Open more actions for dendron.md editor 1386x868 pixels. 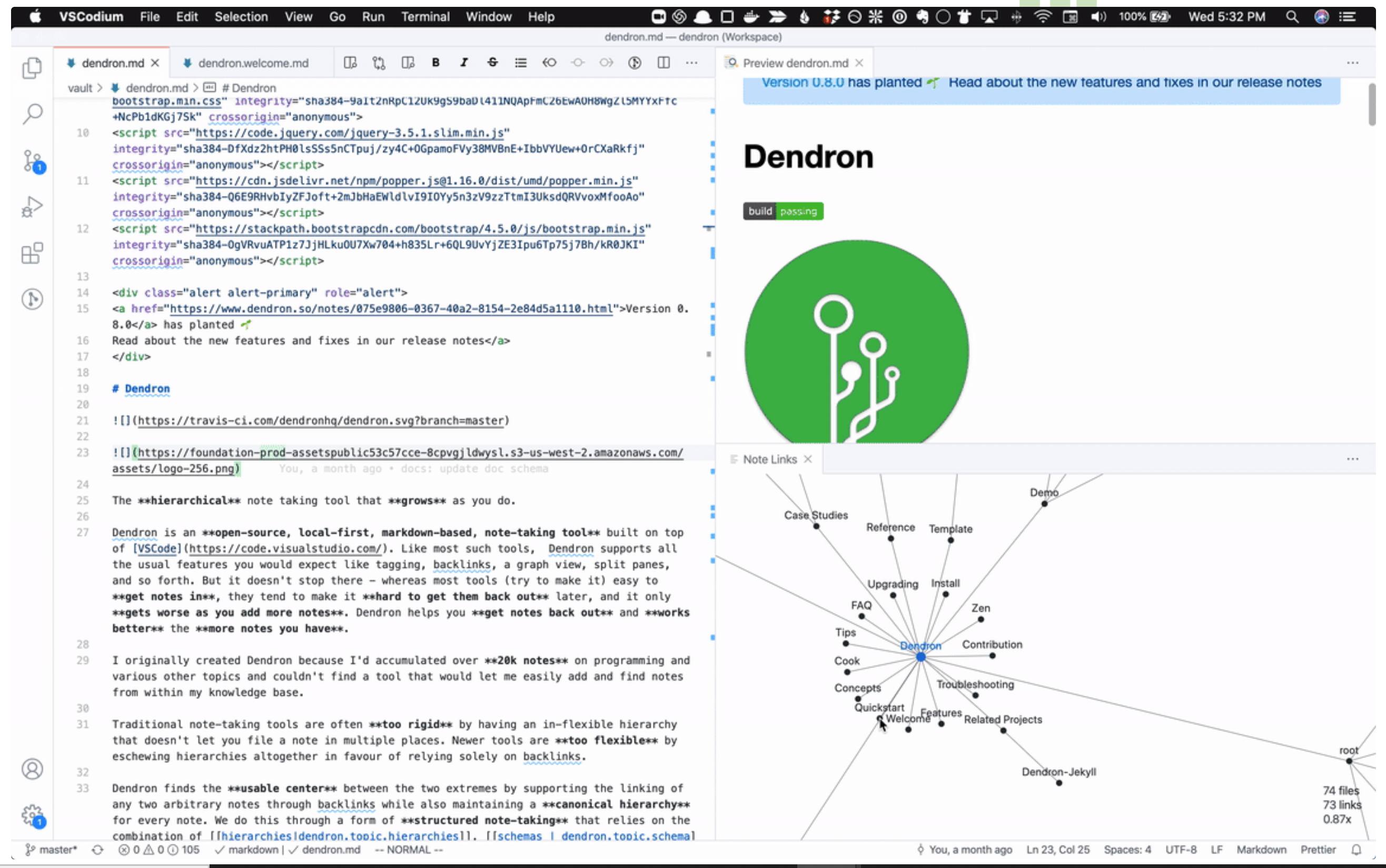[691, 63]
